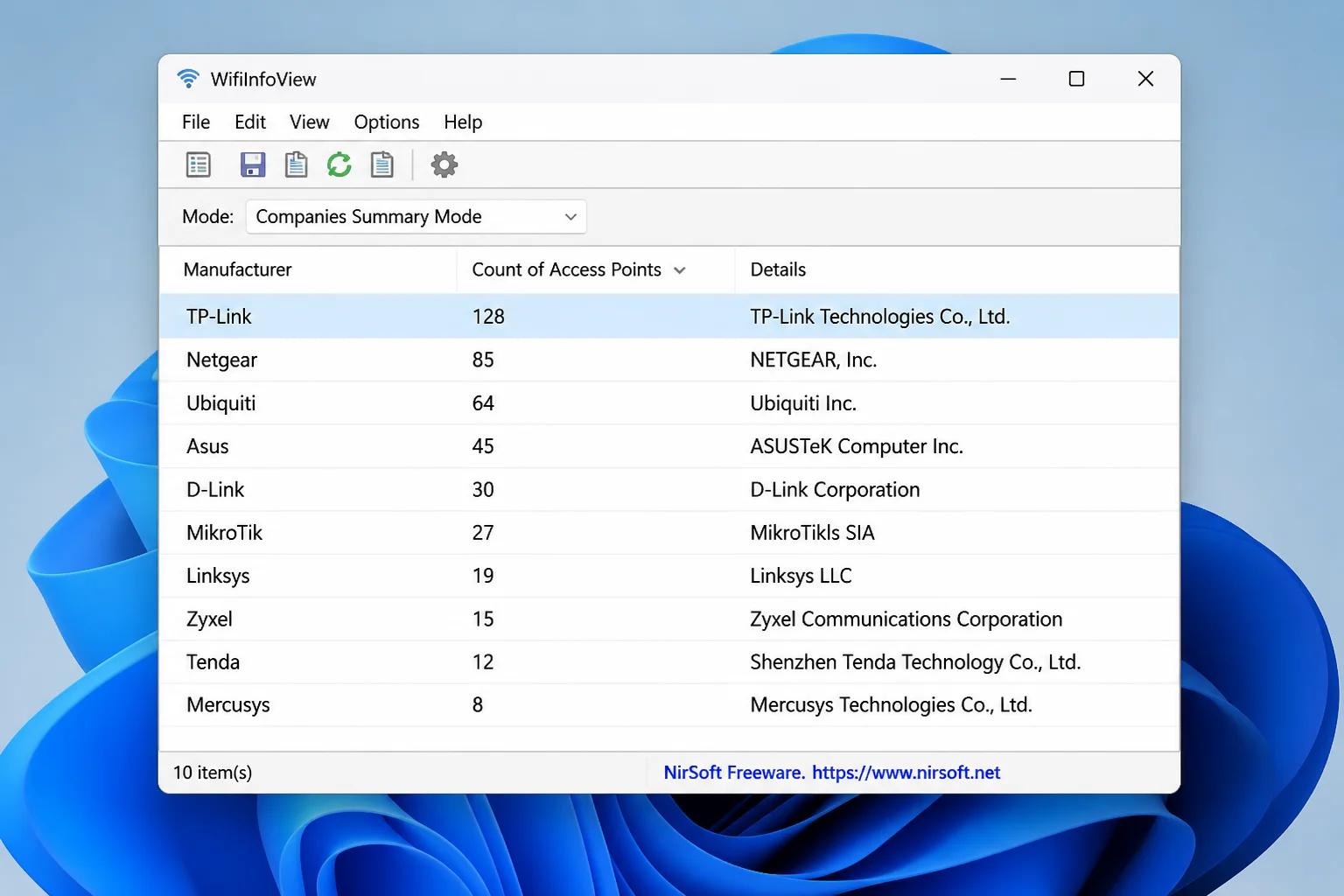Click the count value 85
Image resolution: width=1344 pixels, height=896 pixels.
(483, 360)
